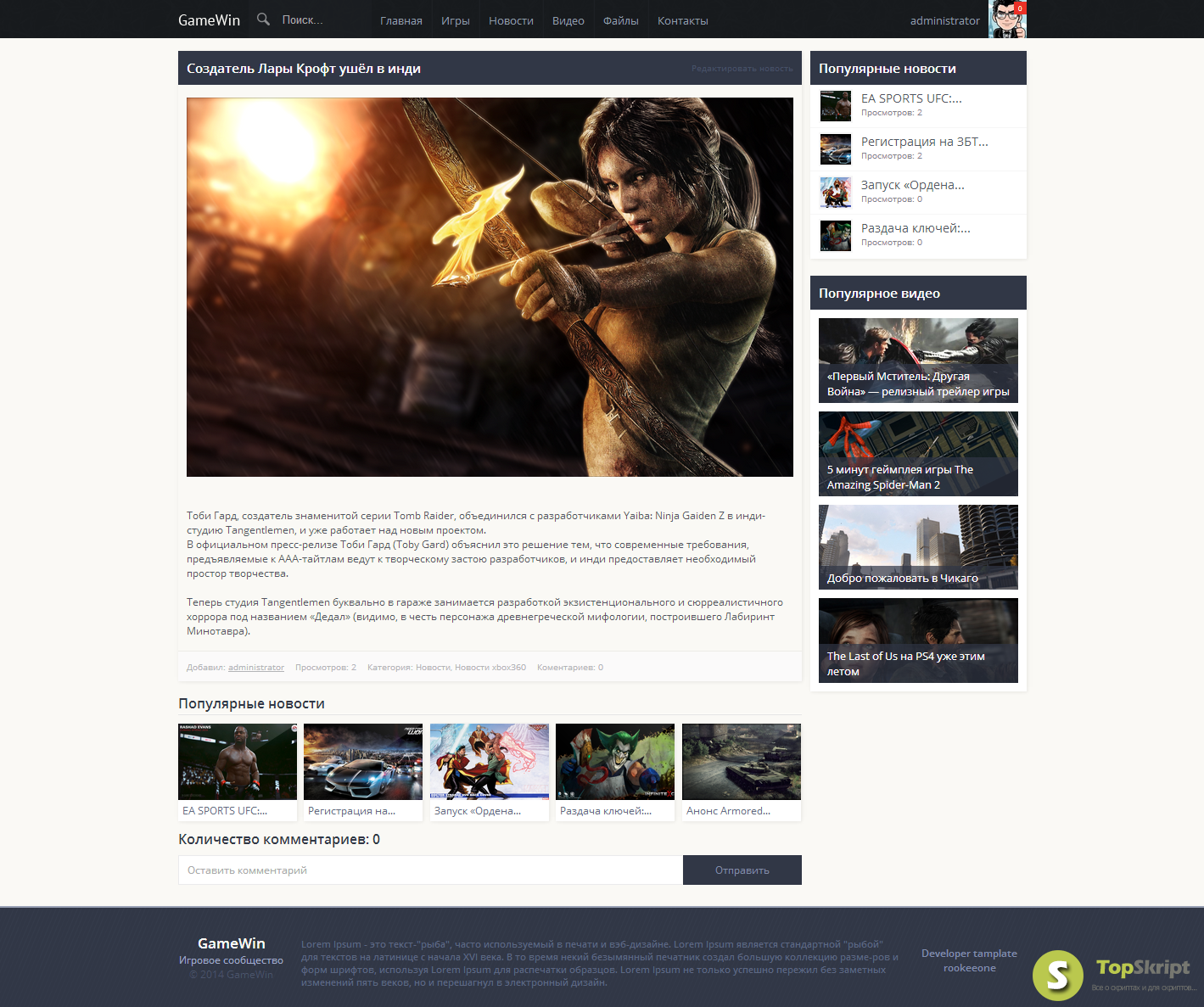Viewport: 1204px width, 1007px height.
Task: Open the Lara Croft article main image
Action: point(490,287)
